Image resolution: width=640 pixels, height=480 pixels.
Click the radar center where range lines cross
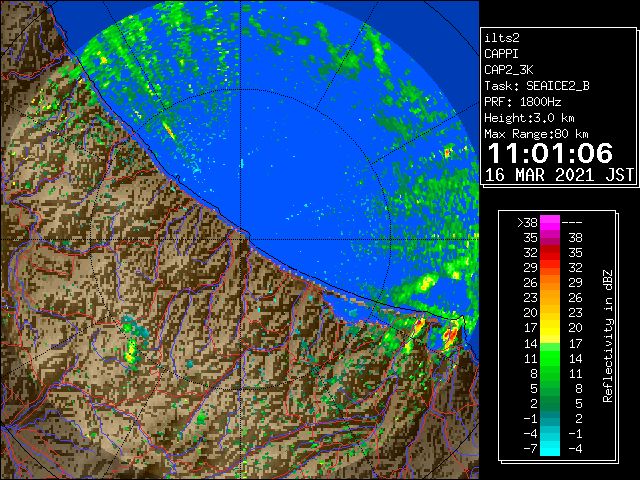pos(240,240)
